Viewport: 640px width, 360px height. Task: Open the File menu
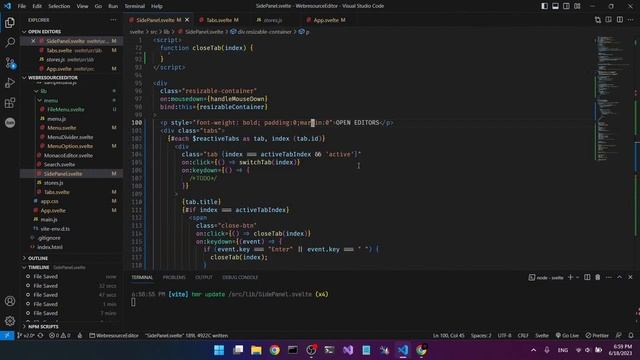22,6
